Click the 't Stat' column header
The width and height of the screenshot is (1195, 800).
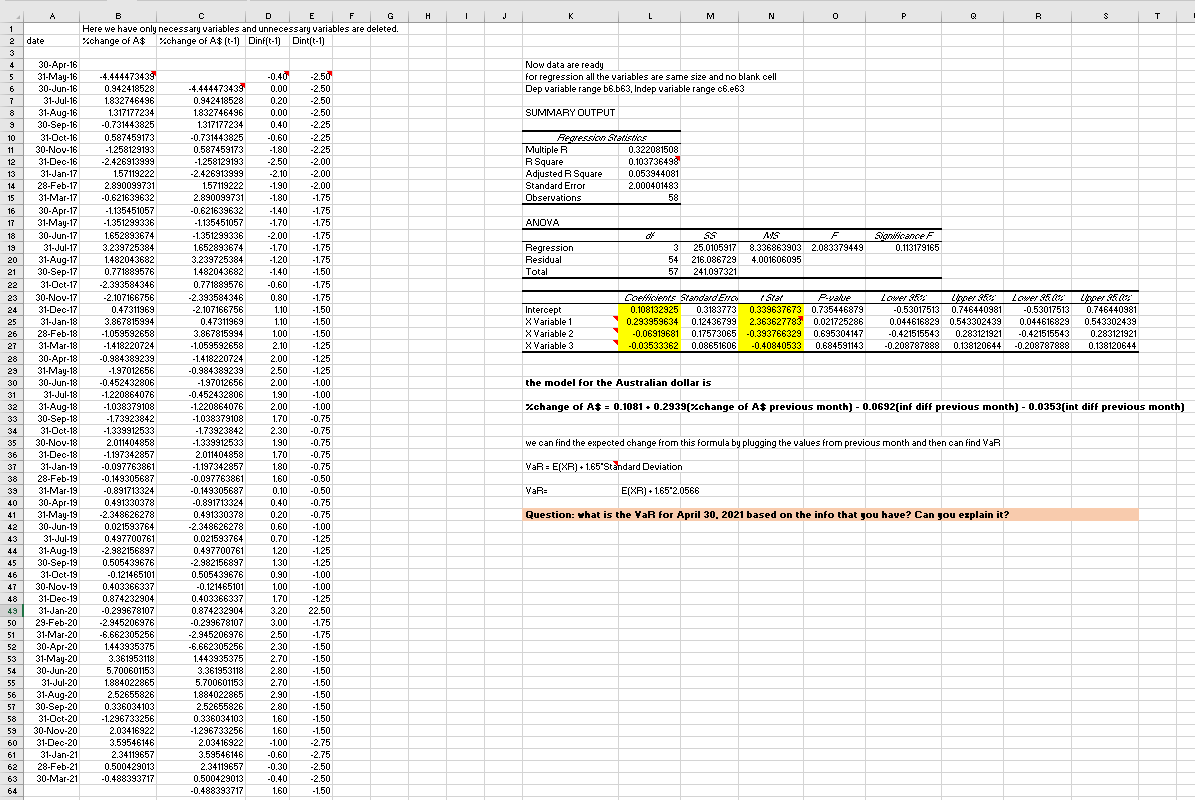point(771,298)
